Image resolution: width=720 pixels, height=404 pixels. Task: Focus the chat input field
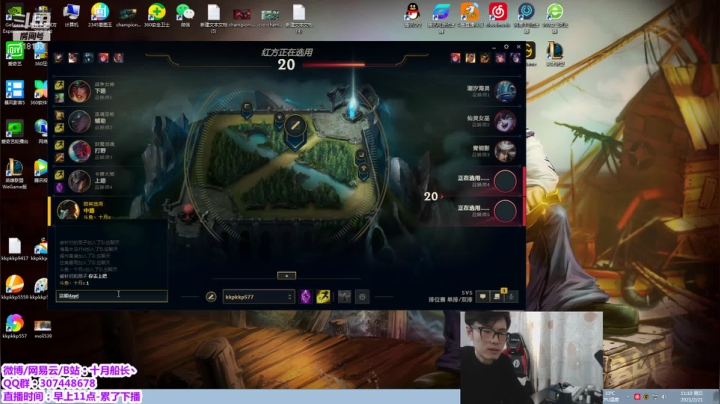[x=112, y=296]
